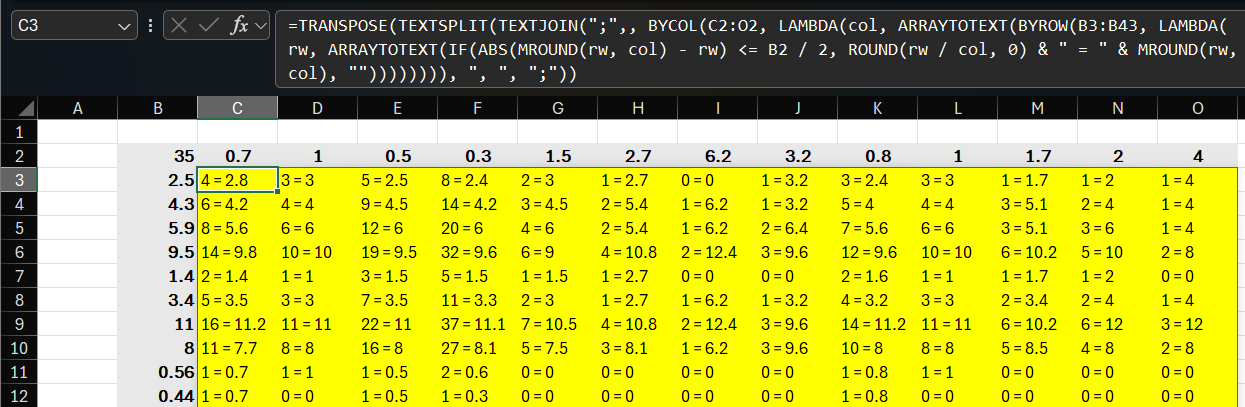Click cell M10 showing 5 = 8.5
This screenshot has height=407, width=1245.
1037,348
